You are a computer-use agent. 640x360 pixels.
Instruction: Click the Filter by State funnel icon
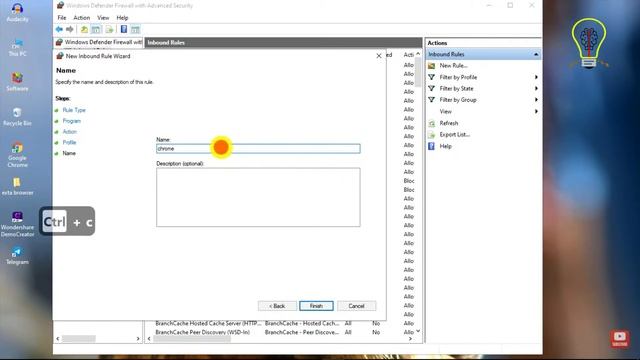click(431, 88)
